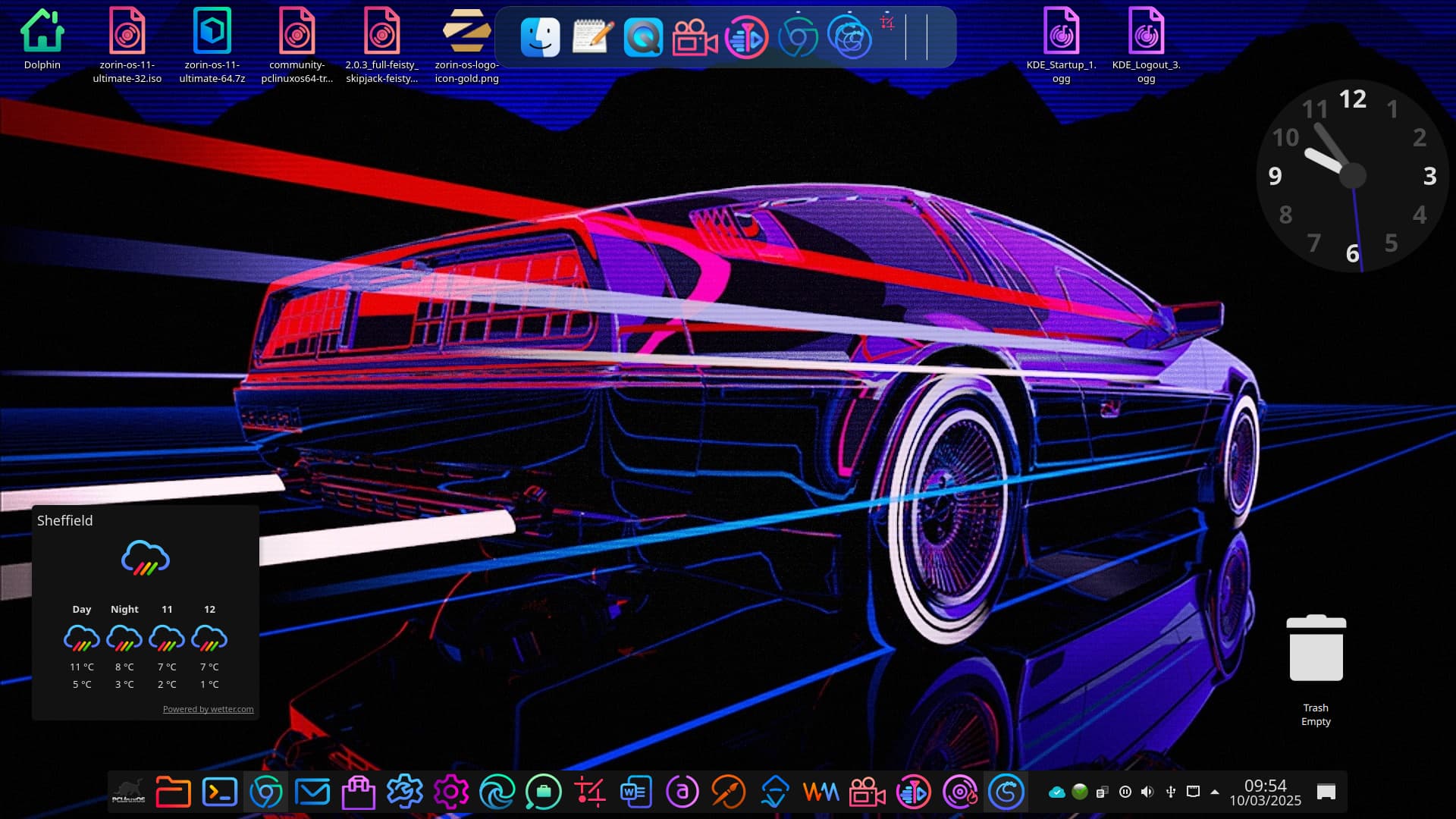Launch the Microsoft Edge browser from the panel
Image resolution: width=1456 pixels, height=819 pixels.
(x=497, y=792)
